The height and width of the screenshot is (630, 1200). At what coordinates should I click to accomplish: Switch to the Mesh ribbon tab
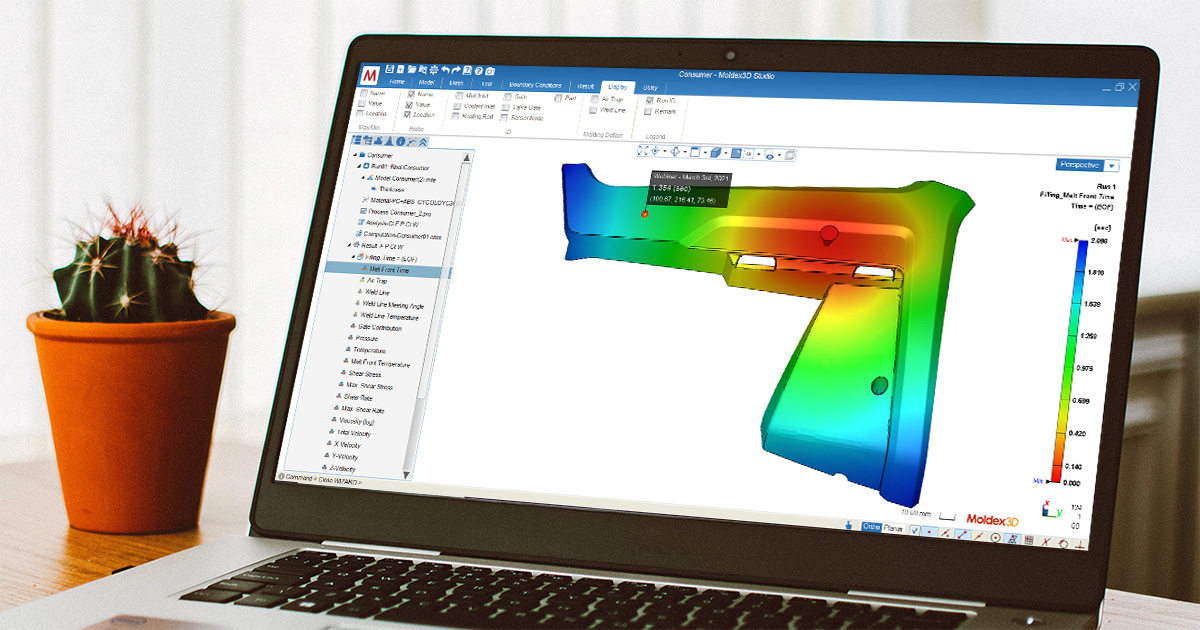[456, 83]
